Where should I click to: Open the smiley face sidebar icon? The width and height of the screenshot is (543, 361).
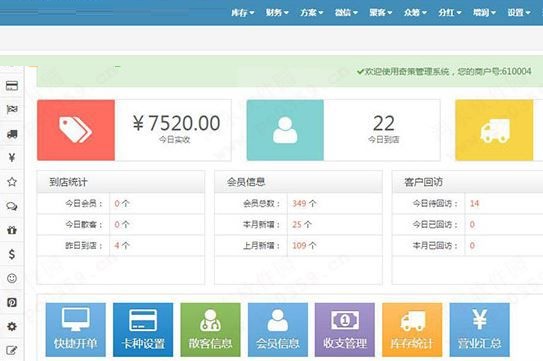(12, 278)
